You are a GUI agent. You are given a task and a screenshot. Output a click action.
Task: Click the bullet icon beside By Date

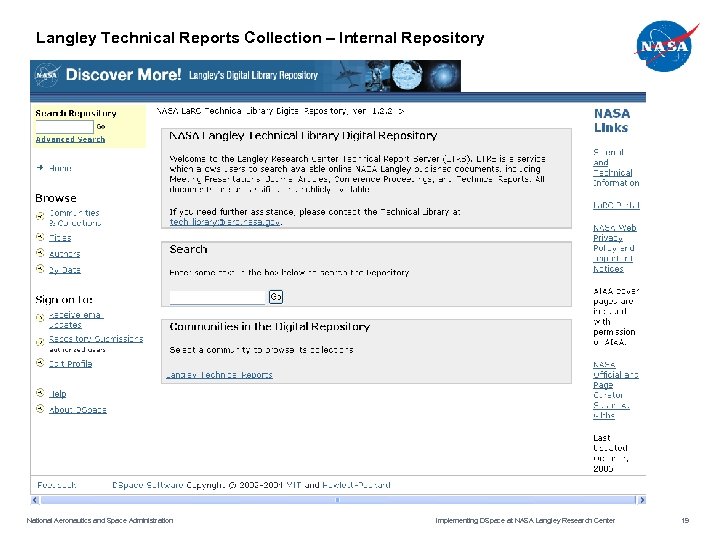click(x=40, y=269)
